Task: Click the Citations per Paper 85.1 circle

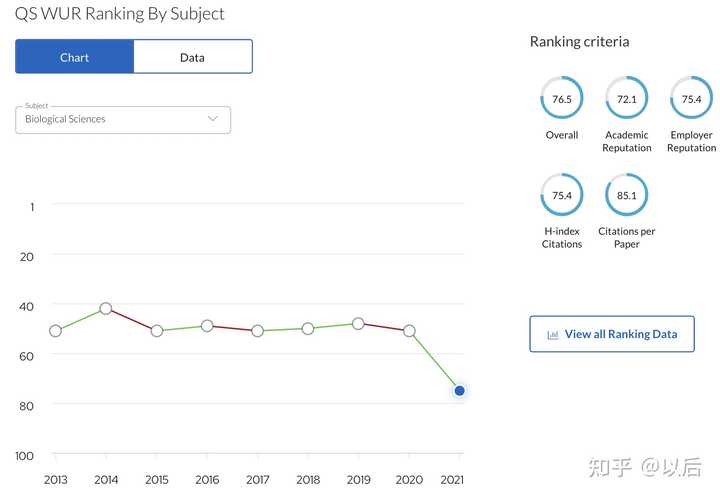Action: (x=626, y=194)
